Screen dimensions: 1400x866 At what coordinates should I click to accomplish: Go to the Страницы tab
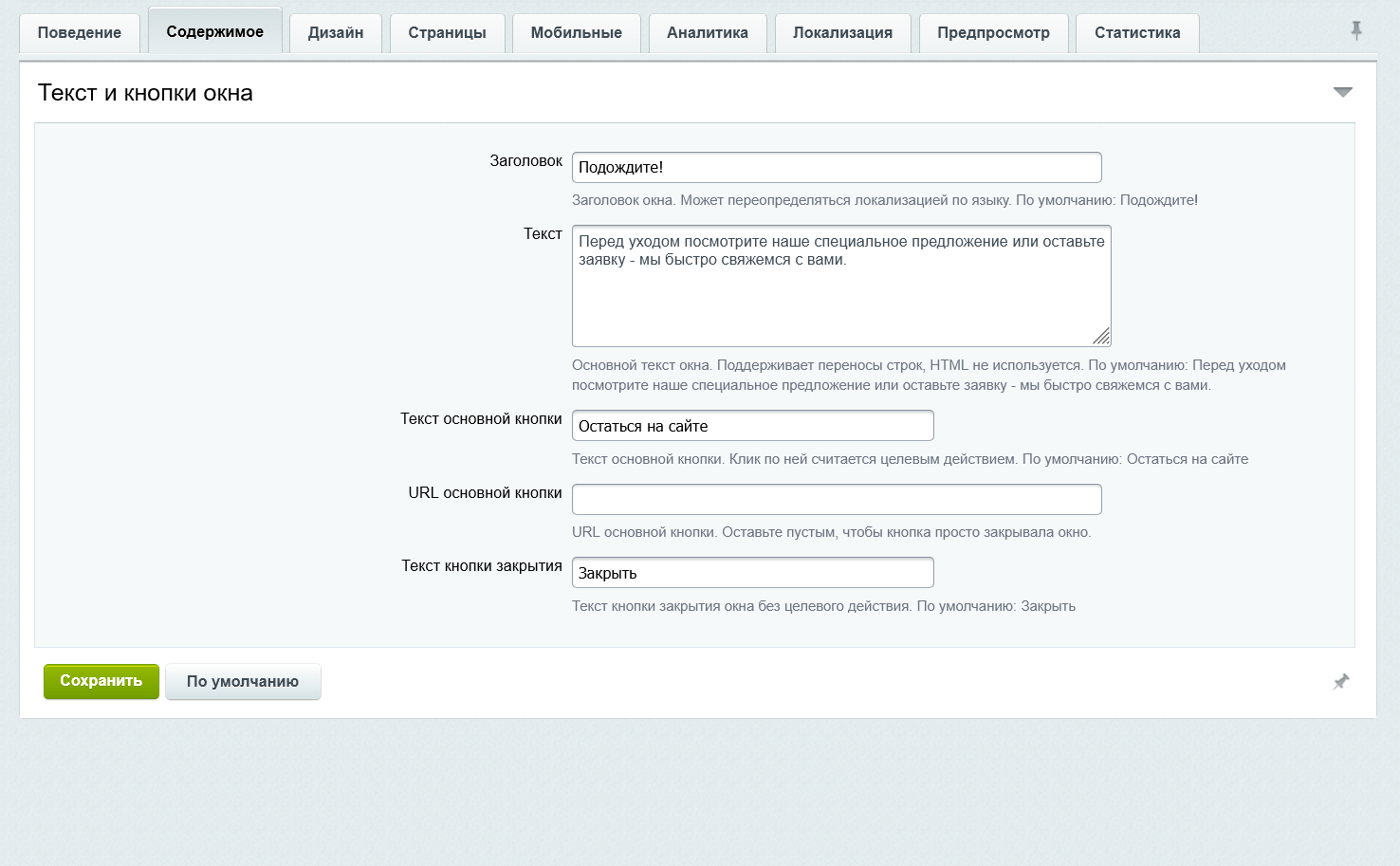[x=448, y=32]
